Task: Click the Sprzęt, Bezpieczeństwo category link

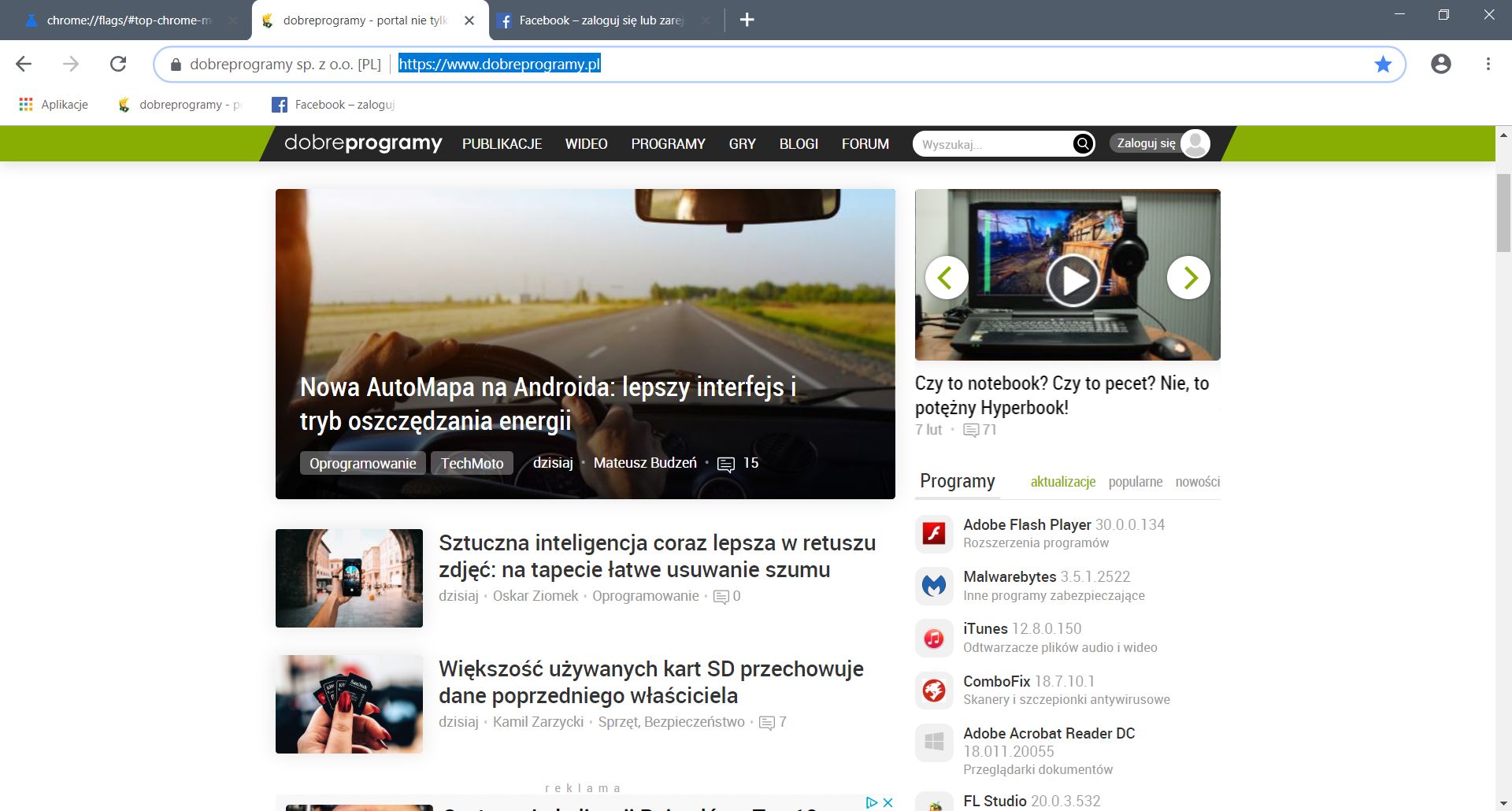Action: 671,722
